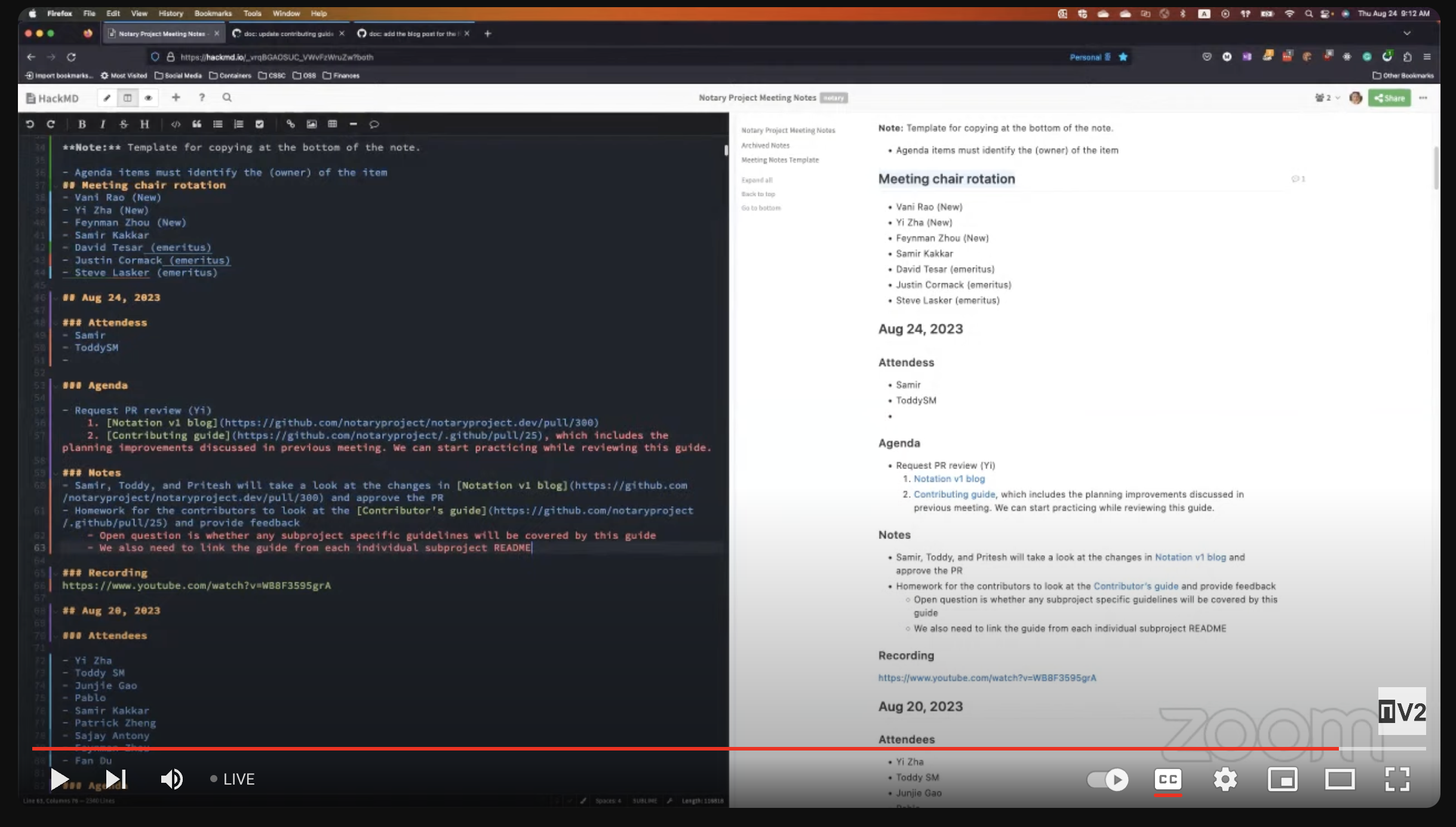1456x827 pixels.
Task: Insert comment bubble icon
Action: [x=374, y=124]
